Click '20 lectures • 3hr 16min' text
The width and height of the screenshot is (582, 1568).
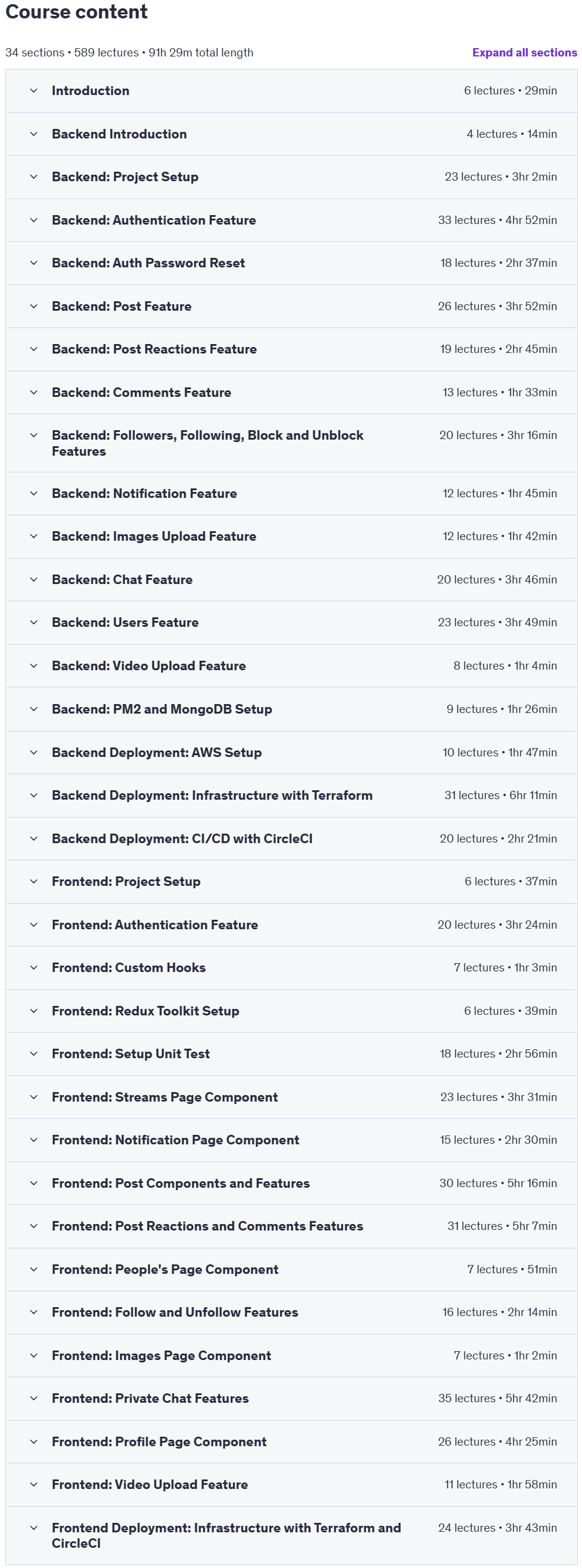click(498, 435)
